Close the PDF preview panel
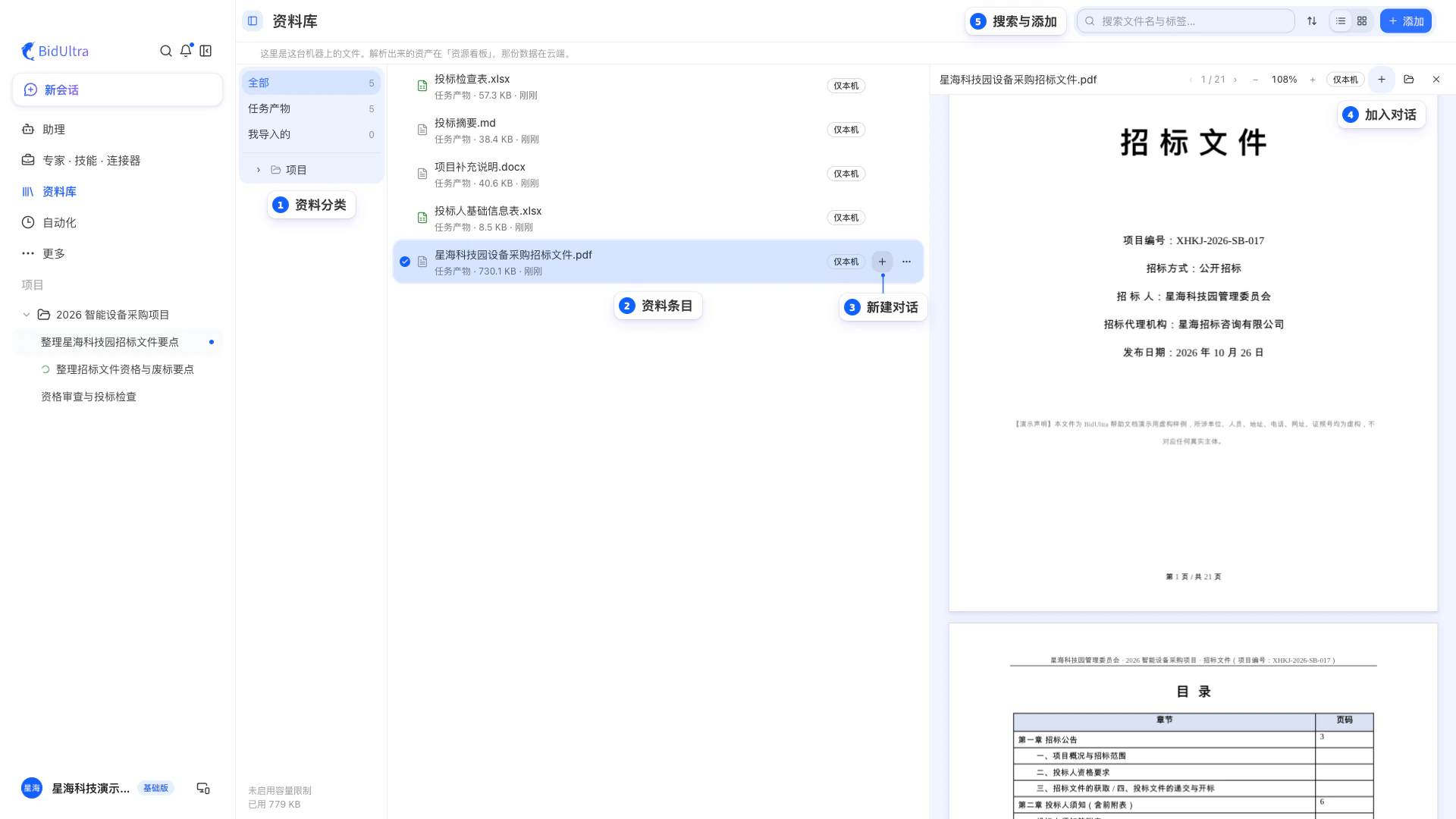This screenshot has width=1456, height=819. (1436, 80)
